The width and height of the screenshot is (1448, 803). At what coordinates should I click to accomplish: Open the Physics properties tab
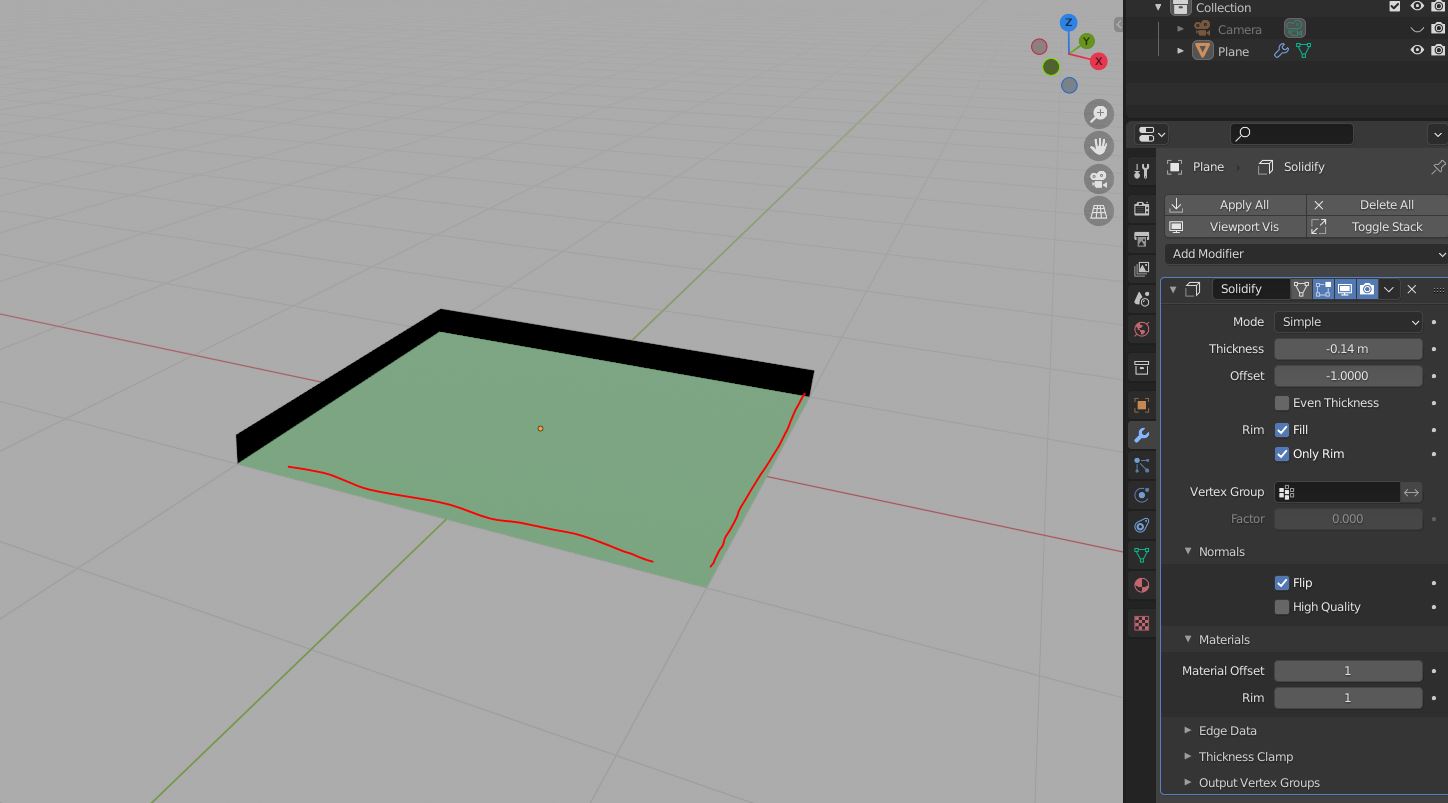point(1141,495)
